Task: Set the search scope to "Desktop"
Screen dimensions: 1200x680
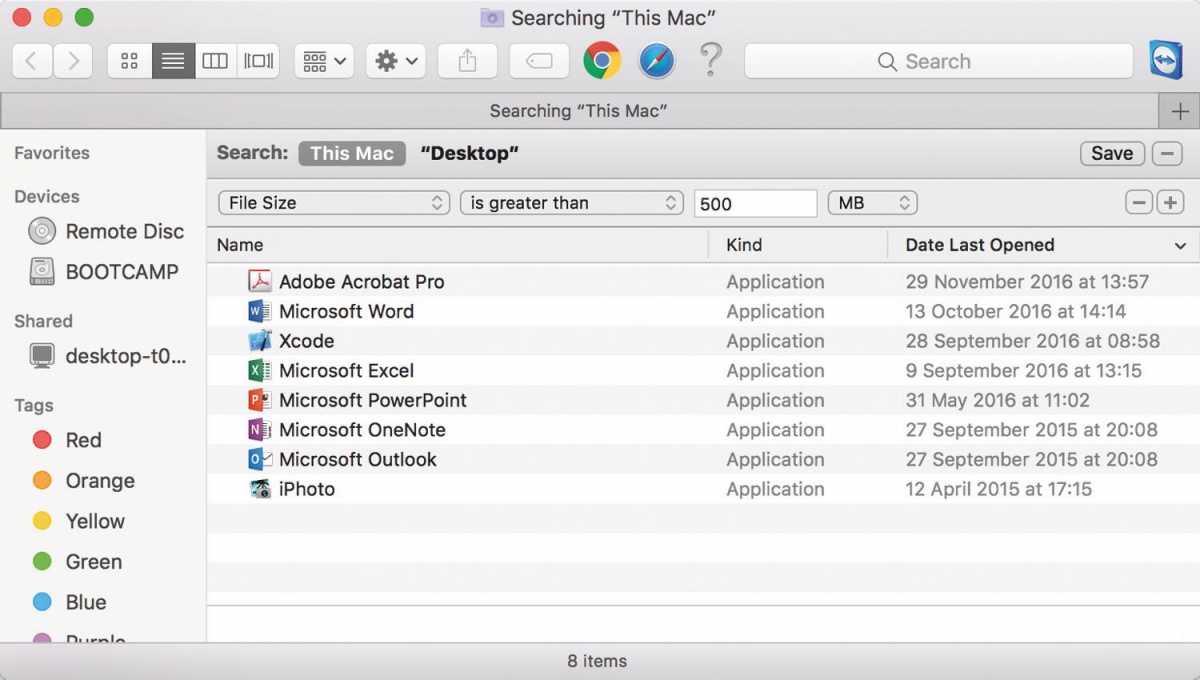Action: pos(470,153)
